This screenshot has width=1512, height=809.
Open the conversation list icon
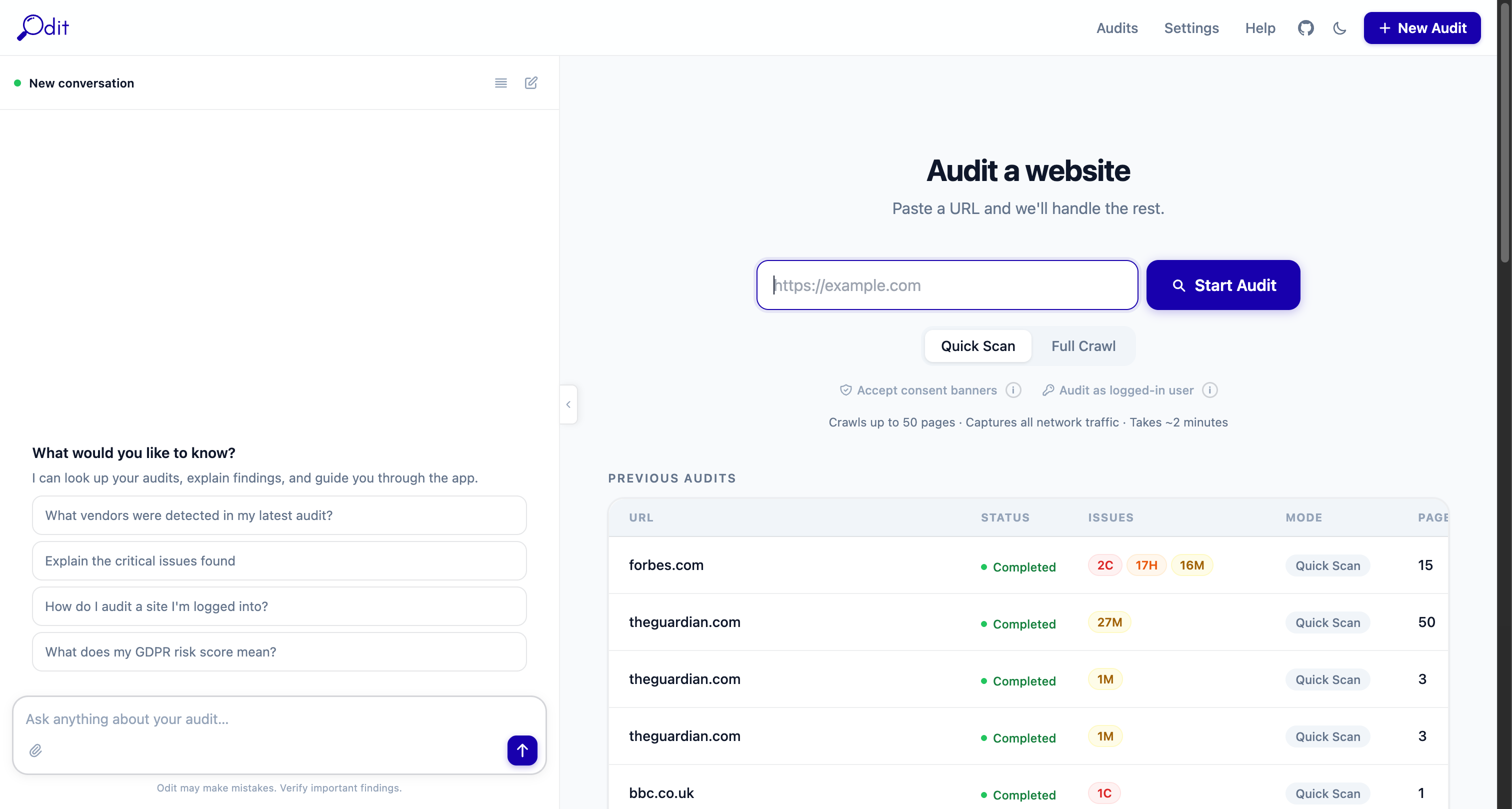[500, 83]
